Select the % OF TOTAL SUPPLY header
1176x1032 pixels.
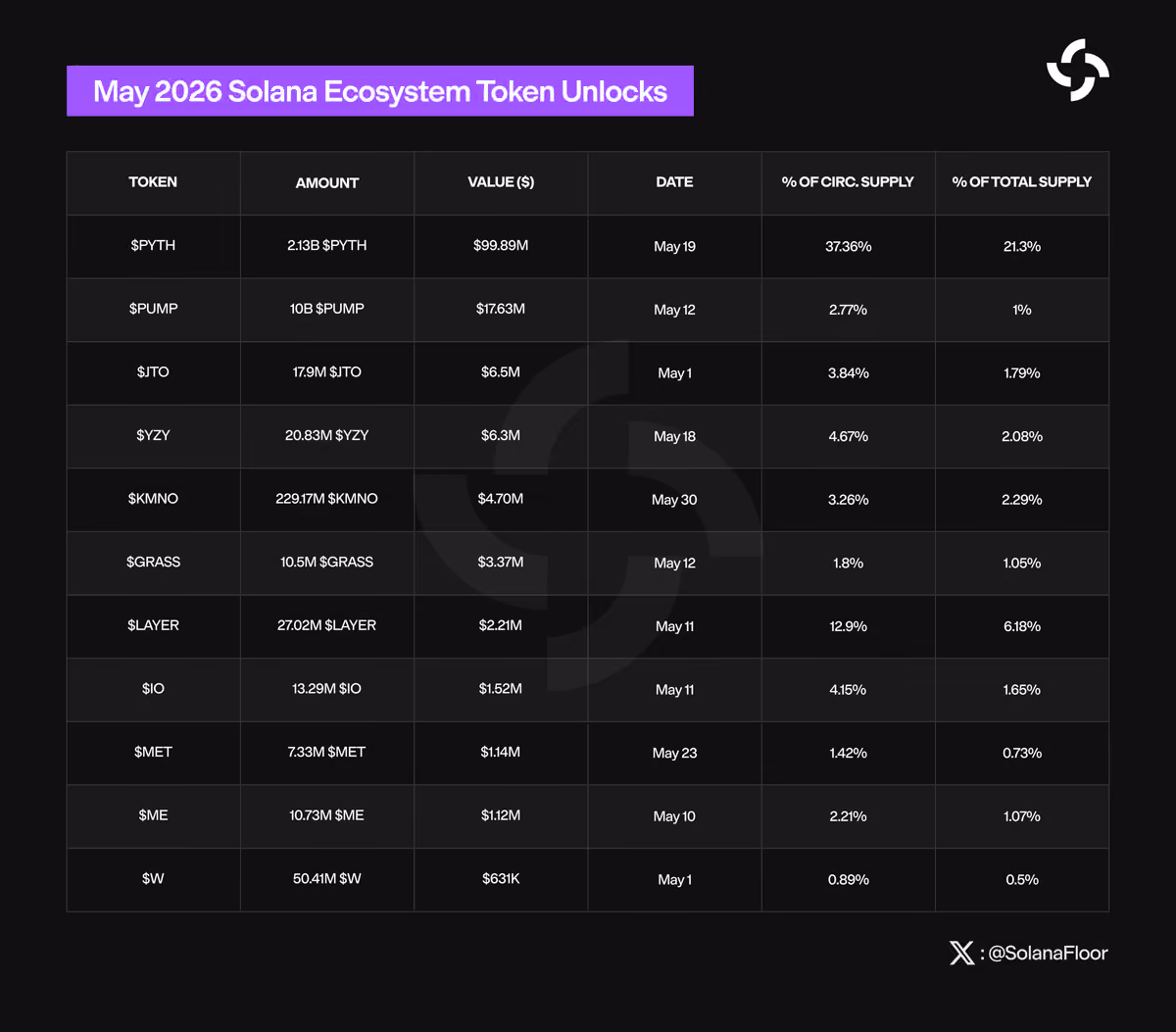click(x=1022, y=182)
